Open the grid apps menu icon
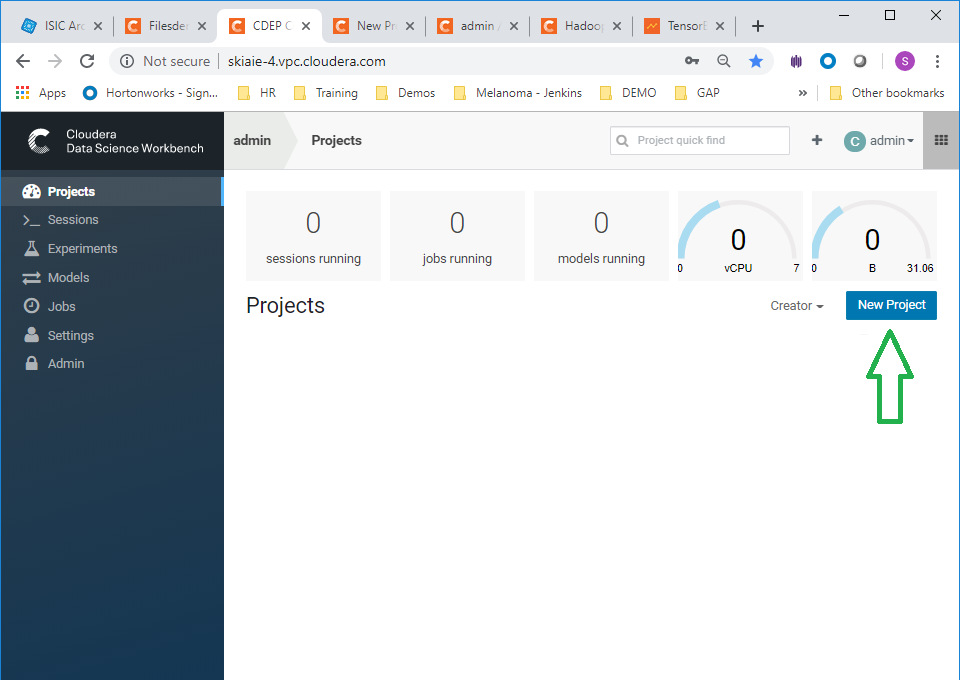The height and width of the screenshot is (680, 960). tap(941, 140)
